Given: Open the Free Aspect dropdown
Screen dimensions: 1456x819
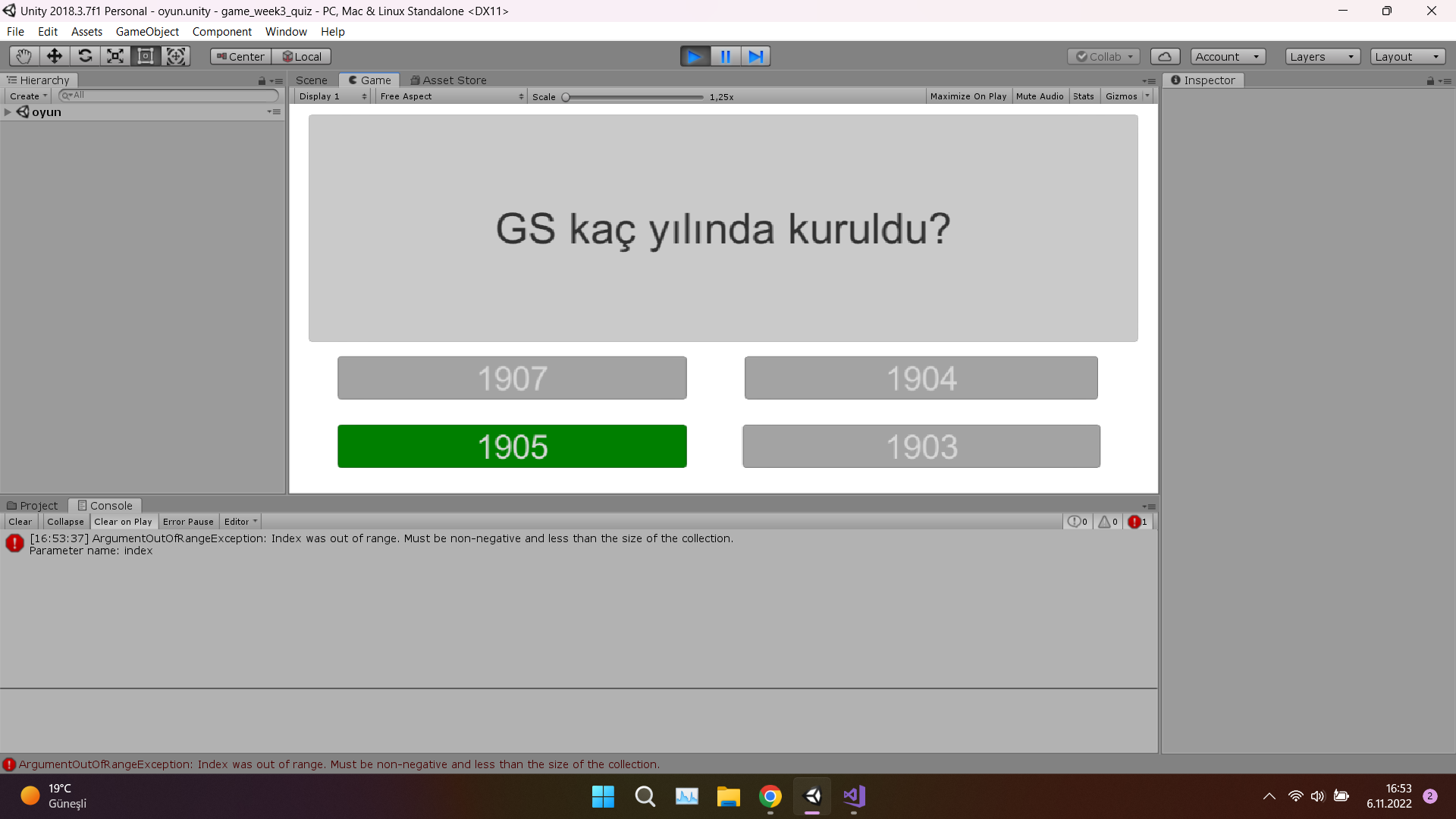Looking at the screenshot, I should point(450,96).
